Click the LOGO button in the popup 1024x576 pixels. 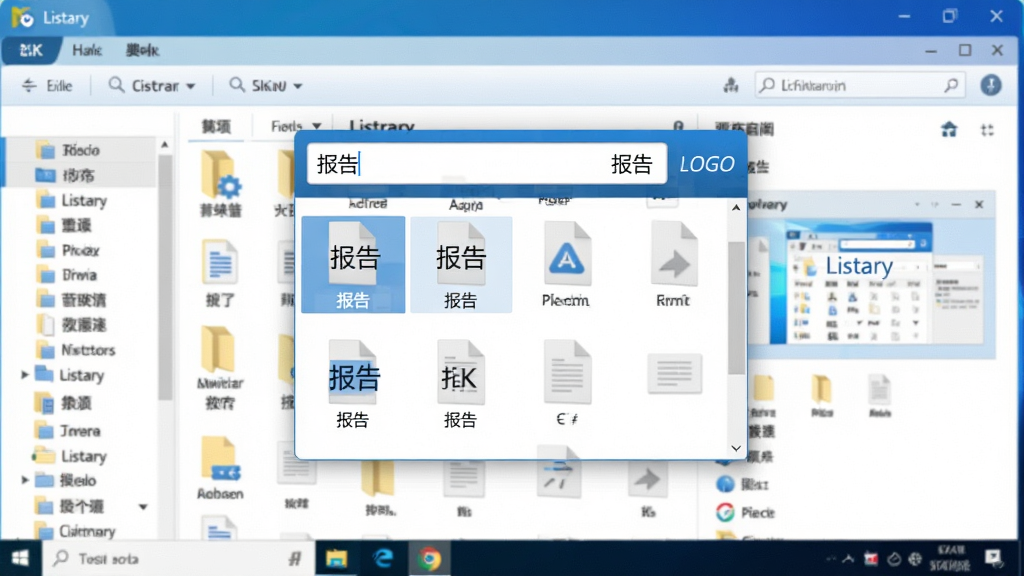pyautogui.click(x=707, y=164)
